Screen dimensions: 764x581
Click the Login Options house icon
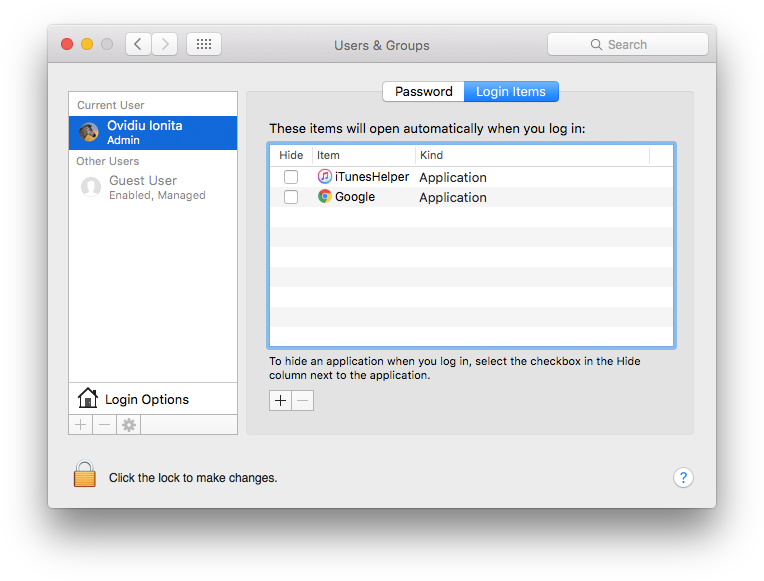pos(88,399)
